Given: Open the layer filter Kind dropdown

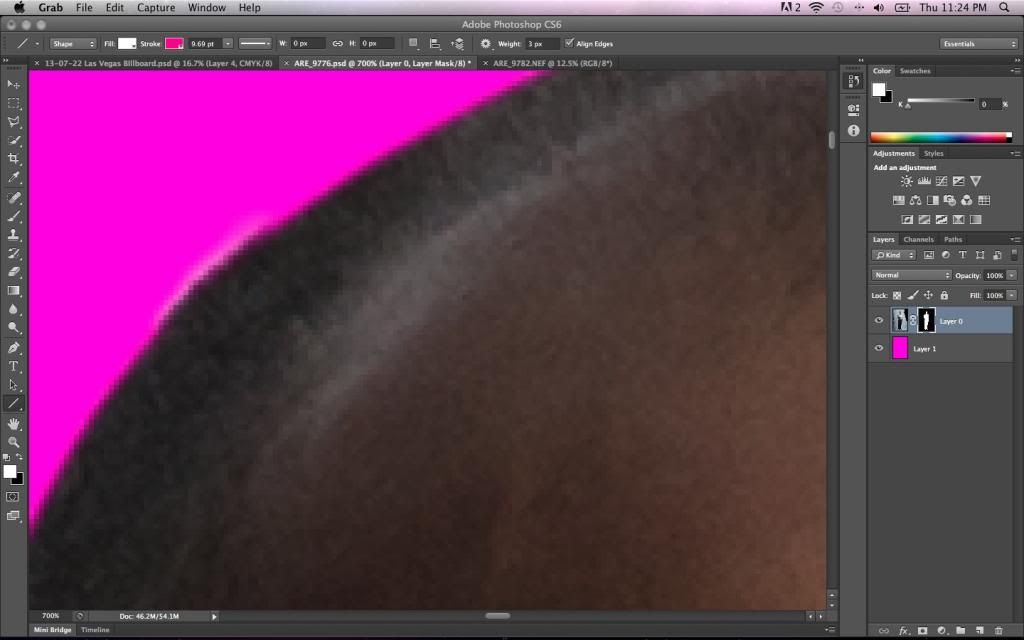Looking at the screenshot, I should [x=893, y=255].
